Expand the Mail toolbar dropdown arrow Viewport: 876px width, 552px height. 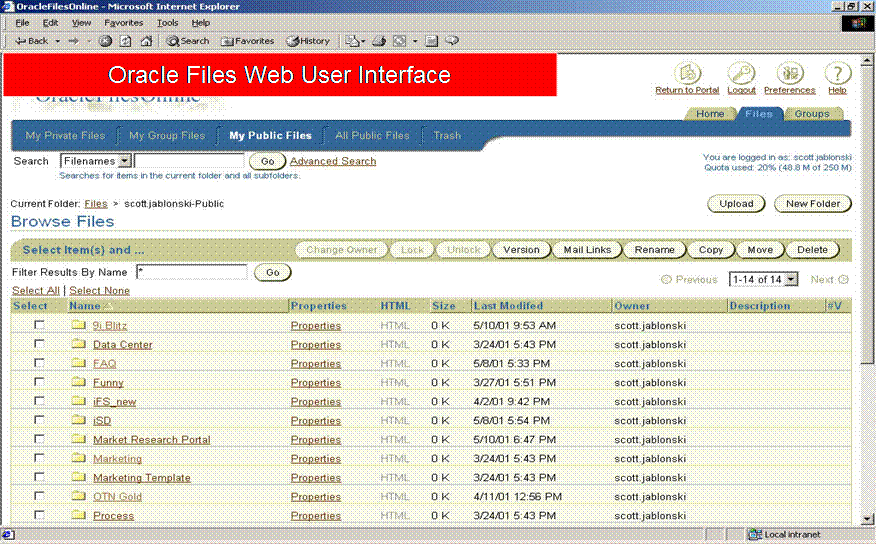coord(363,41)
